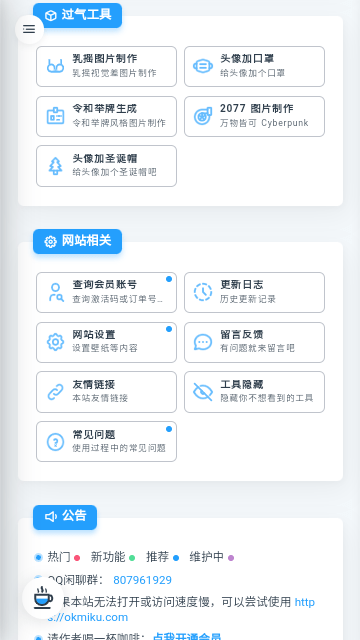Click the 过气工具 section header tab
The image size is (360, 640).
[x=78, y=15]
